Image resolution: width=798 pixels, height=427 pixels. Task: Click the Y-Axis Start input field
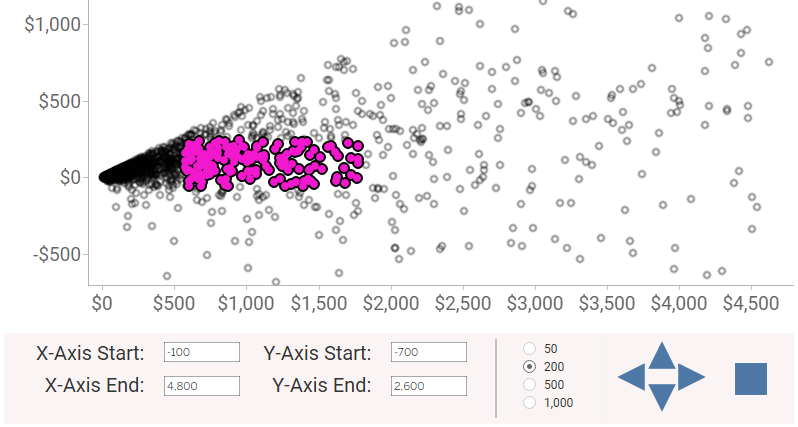click(x=429, y=352)
